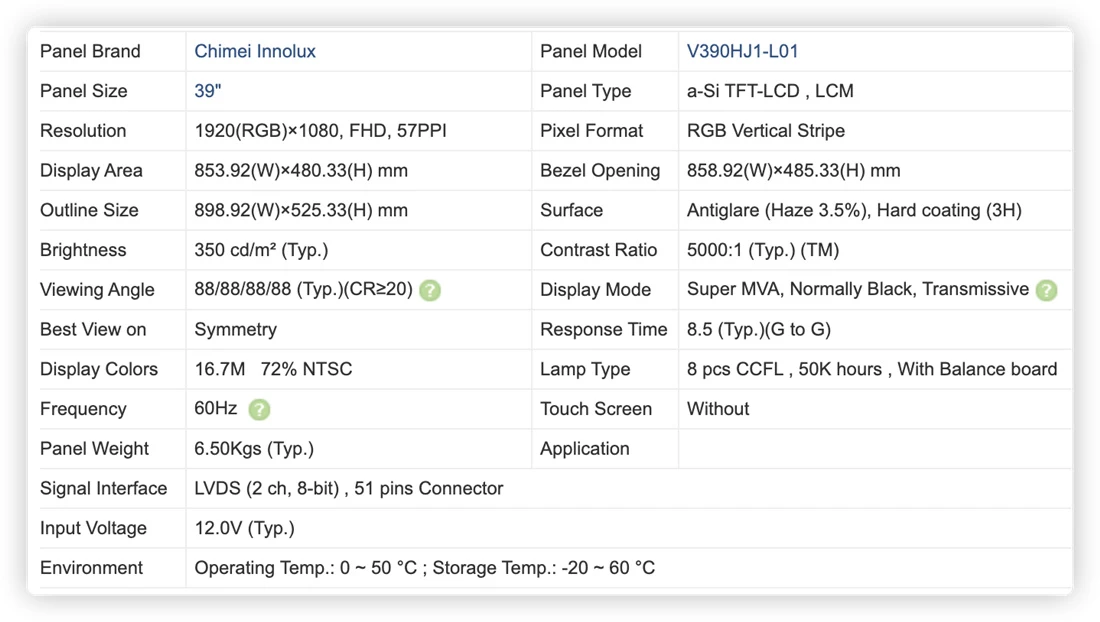1100x622 pixels.
Task: Click the help icon beside Display Mode value
Action: [x=1047, y=290]
